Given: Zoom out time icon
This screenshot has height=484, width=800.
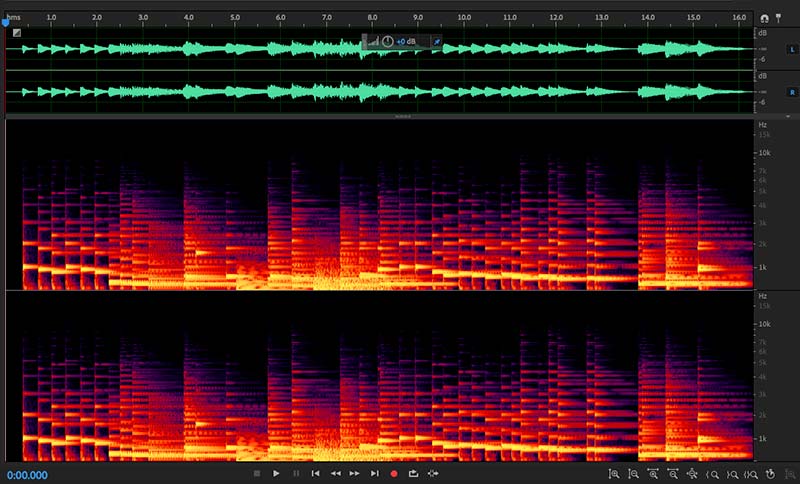Looking at the screenshot, I should (672, 474).
